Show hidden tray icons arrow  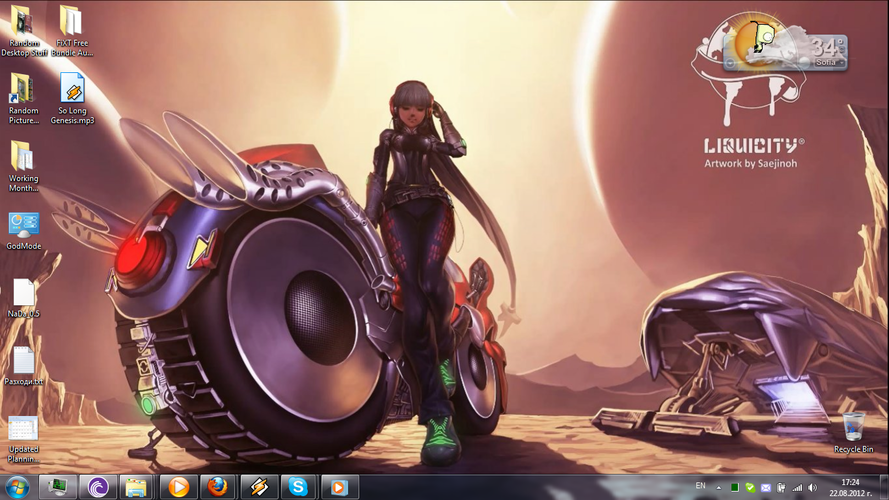coord(719,488)
